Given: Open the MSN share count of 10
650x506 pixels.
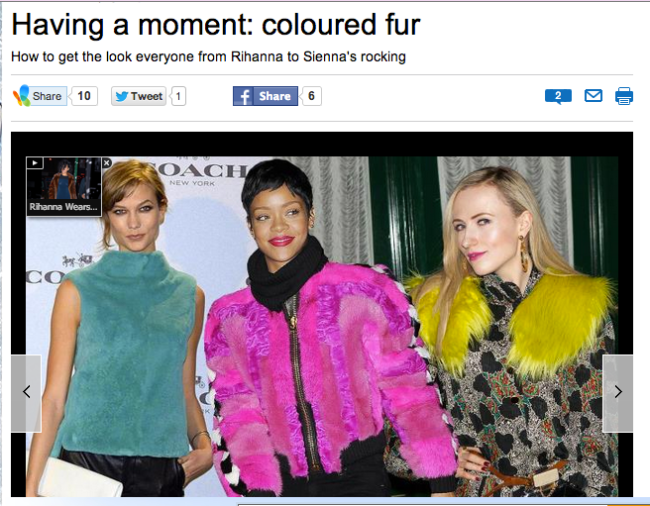Looking at the screenshot, I should point(84,96).
